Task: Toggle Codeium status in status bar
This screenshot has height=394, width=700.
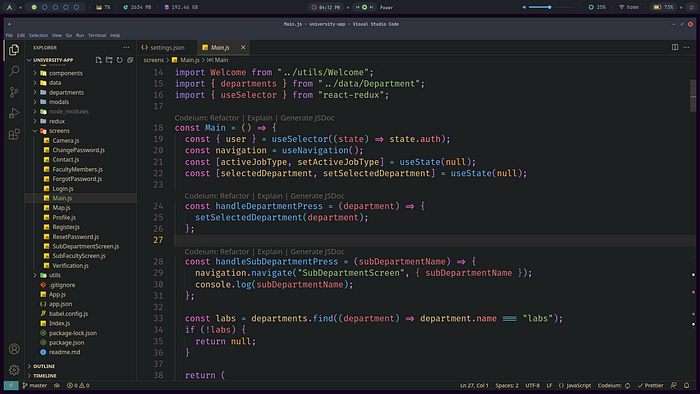Action: [x=614, y=385]
